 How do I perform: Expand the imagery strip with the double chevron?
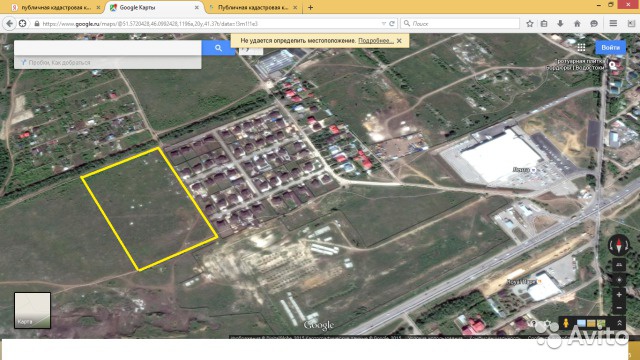point(619,323)
